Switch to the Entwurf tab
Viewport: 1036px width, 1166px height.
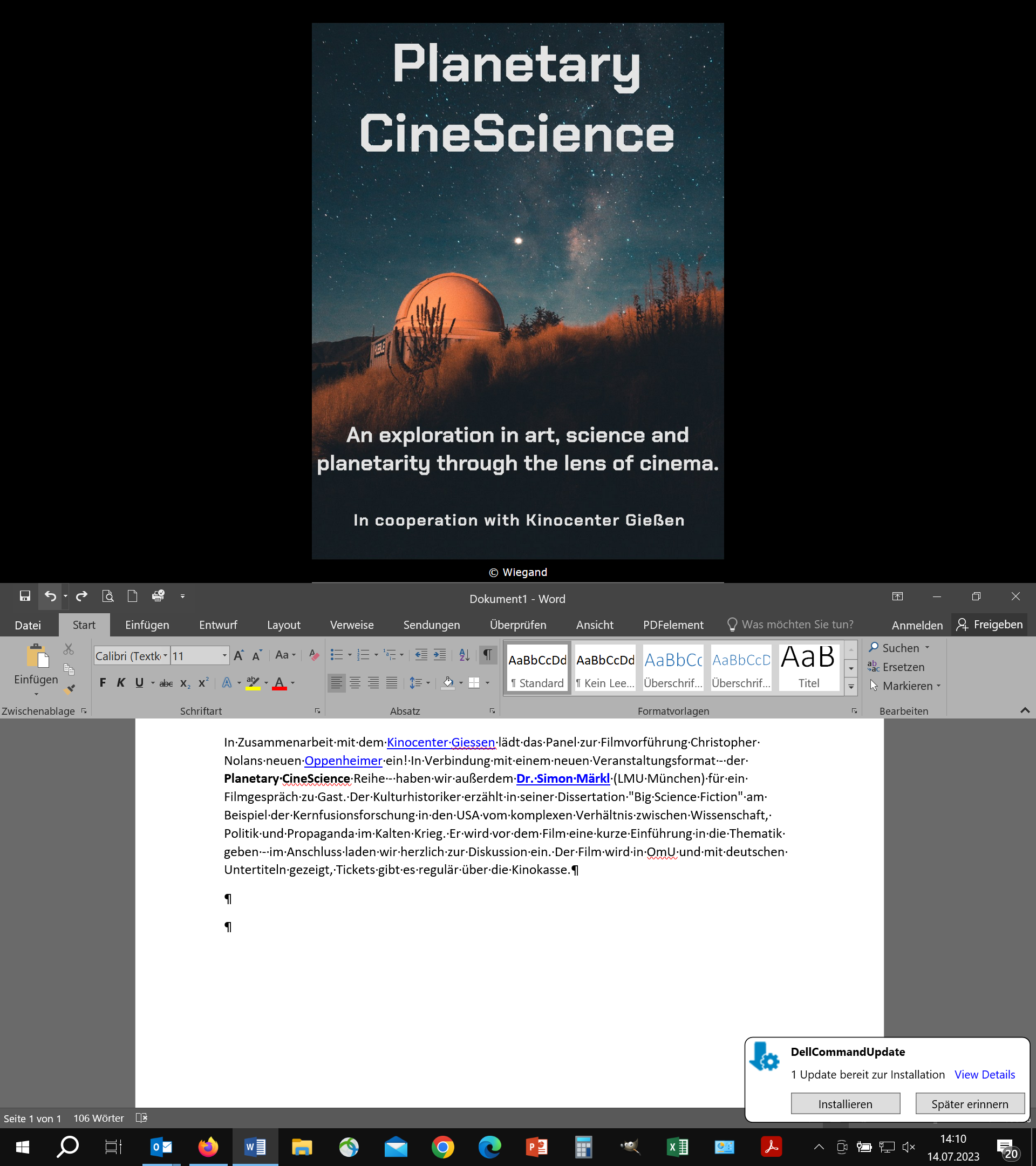pos(219,625)
